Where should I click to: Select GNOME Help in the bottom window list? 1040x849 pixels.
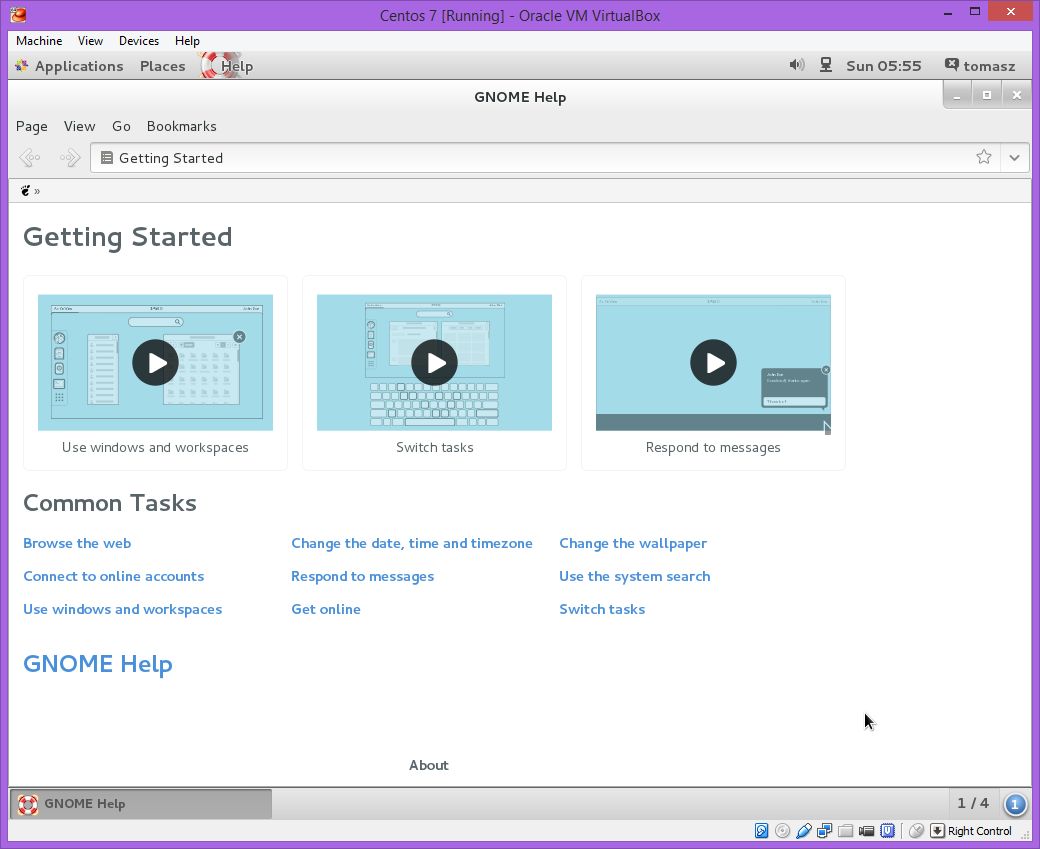(x=141, y=803)
